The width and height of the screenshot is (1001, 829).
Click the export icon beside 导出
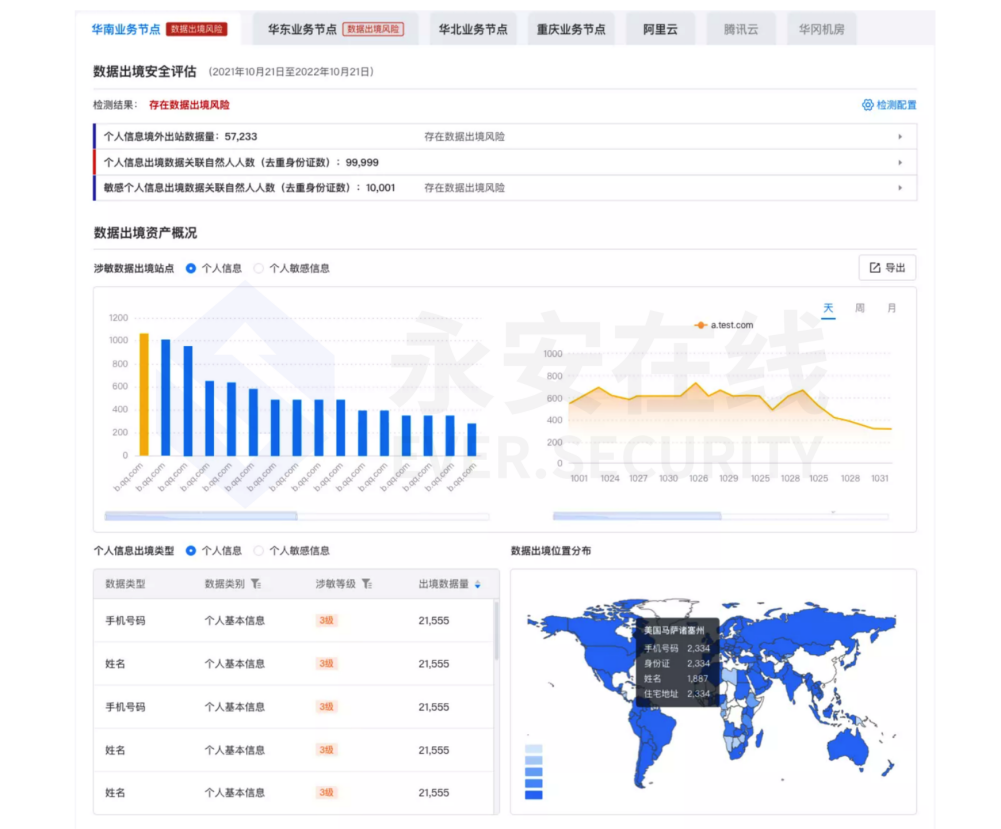[875, 268]
